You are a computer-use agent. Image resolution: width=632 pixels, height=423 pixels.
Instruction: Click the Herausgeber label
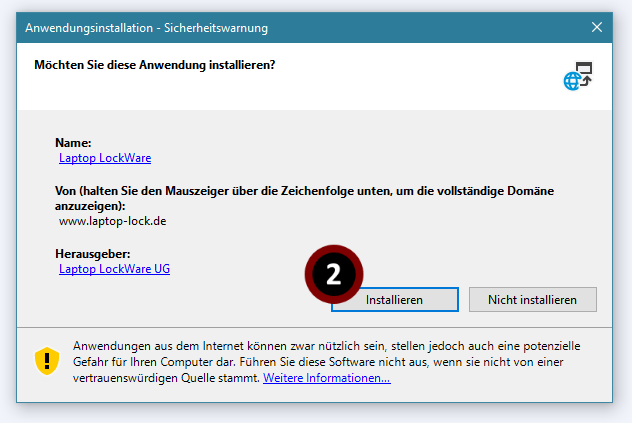point(93,254)
